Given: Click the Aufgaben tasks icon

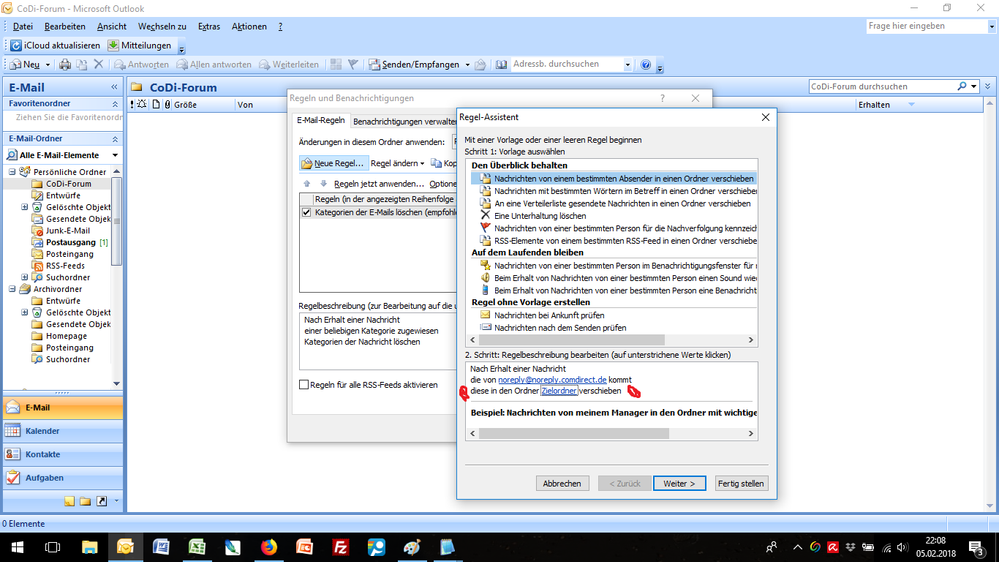Looking at the screenshot, I should [13, 478].
